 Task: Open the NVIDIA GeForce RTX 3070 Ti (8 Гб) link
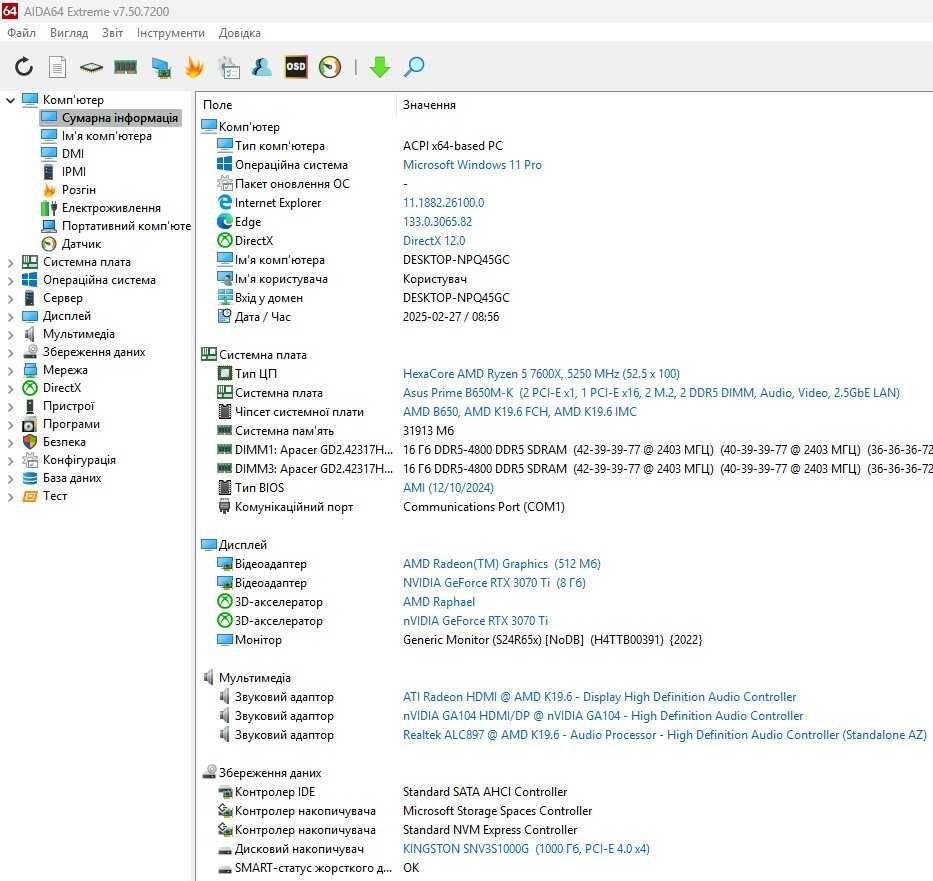pos(494,583)
